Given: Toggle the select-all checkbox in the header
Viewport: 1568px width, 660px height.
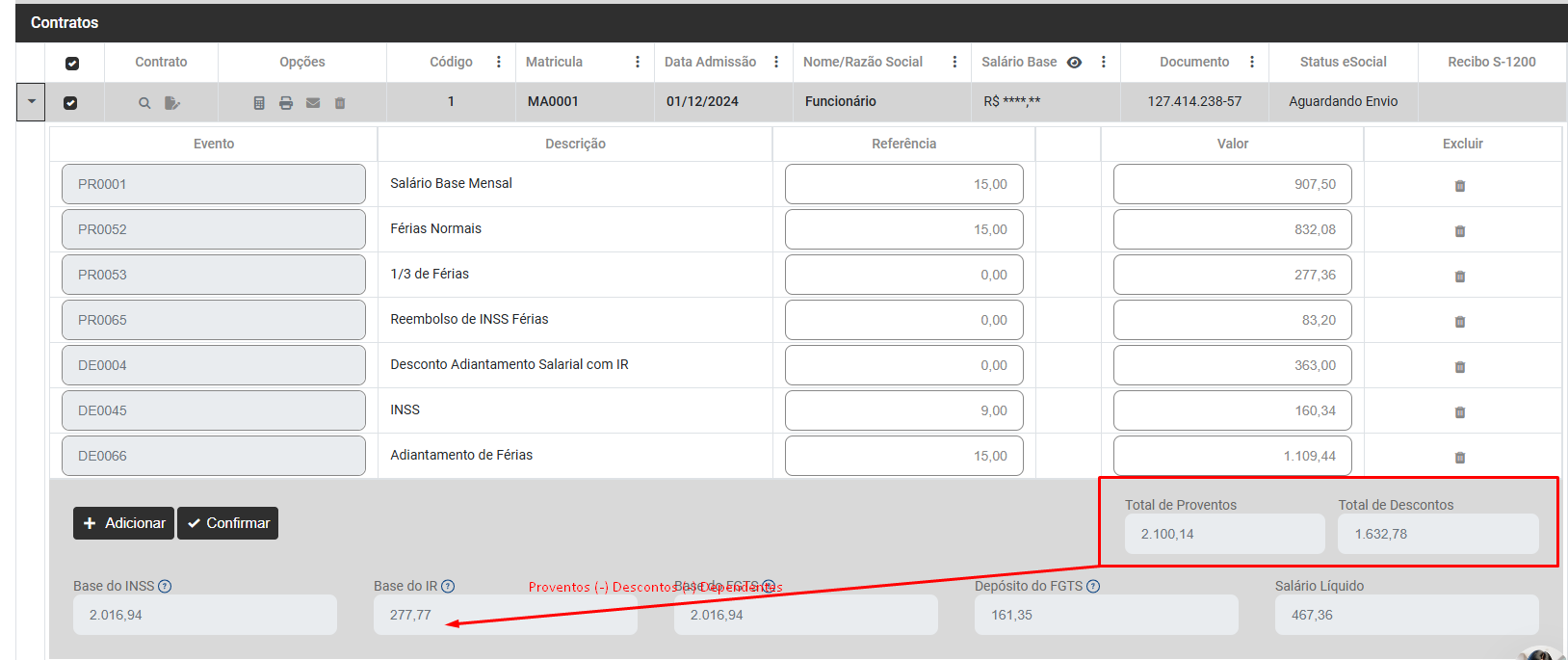Looking at the screenshot, I should pos(72,64).
